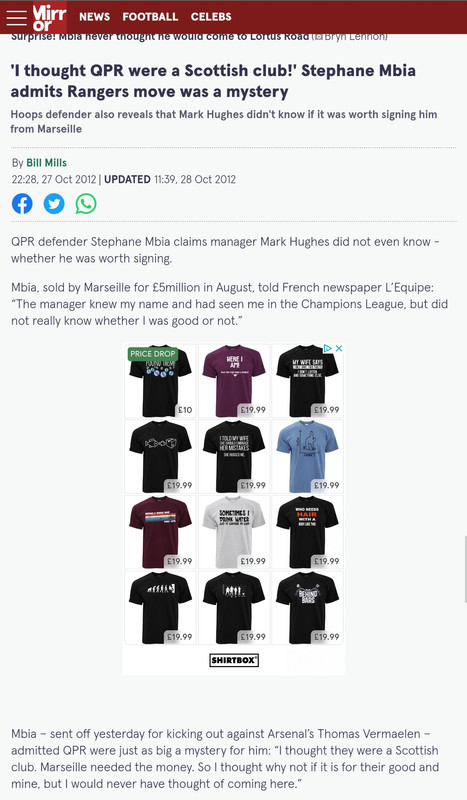
Task: Select the Price Drop £10 t-shirt
Action: [x=160, y=381]
